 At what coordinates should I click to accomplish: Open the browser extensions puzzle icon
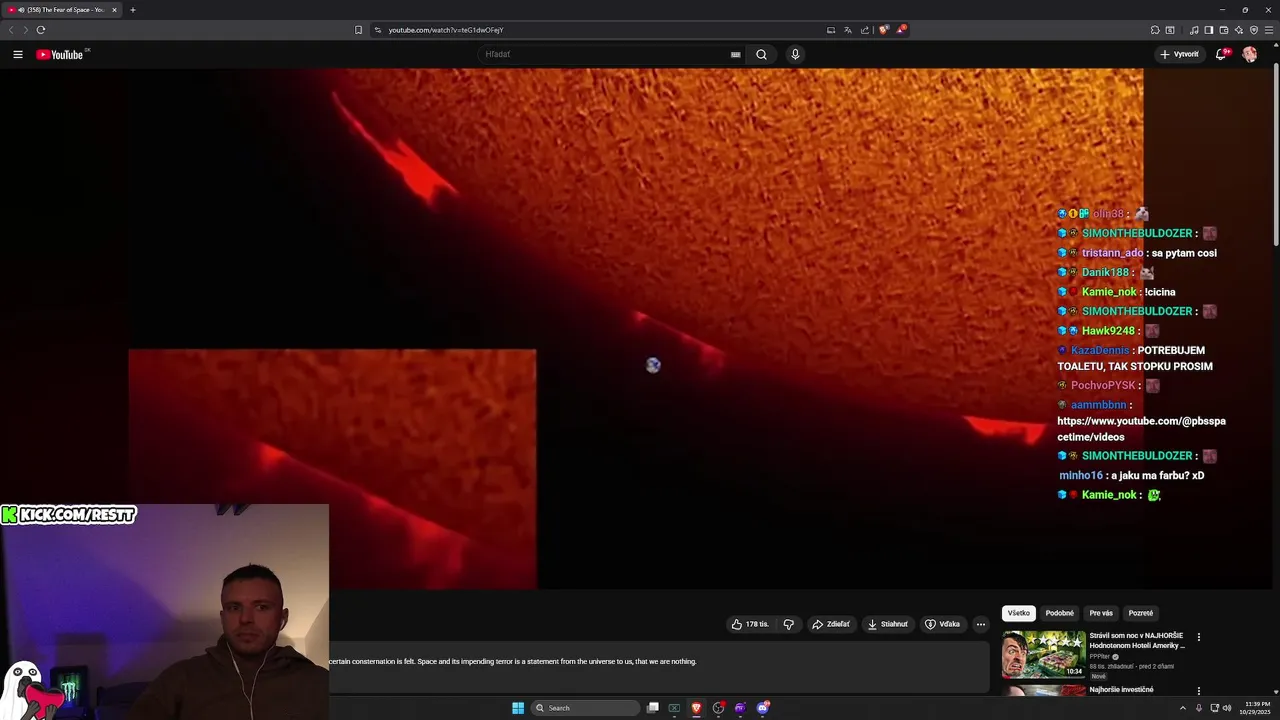[x=1155, y=30]
